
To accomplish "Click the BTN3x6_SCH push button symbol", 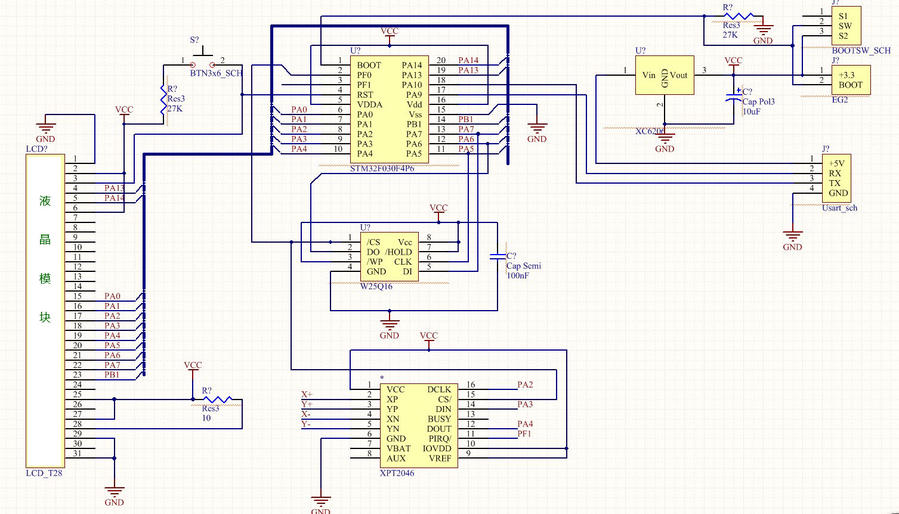I will (x=203, y=57).
